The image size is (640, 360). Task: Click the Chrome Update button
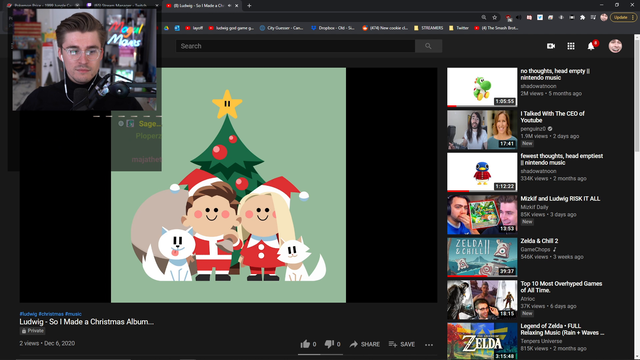click(623, 17)
